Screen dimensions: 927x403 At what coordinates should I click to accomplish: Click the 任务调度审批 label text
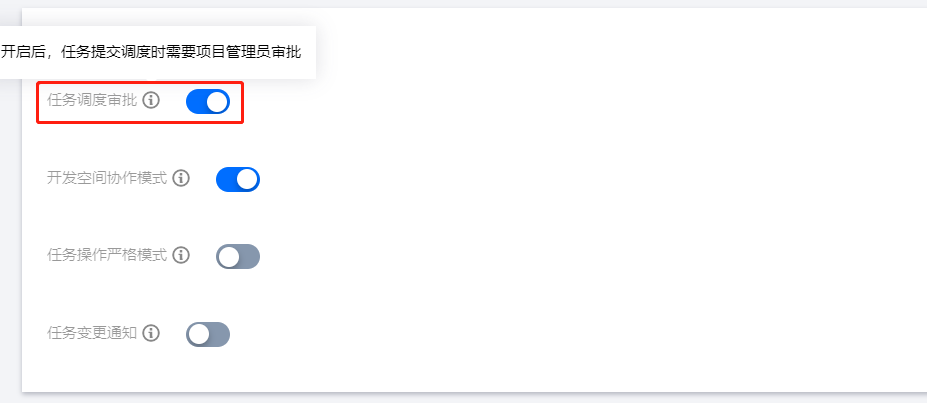click(x=92, y=100)
